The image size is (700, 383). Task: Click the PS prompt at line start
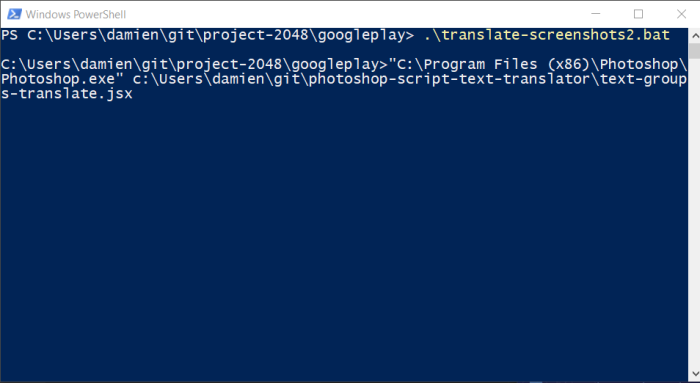pos(9,35)
